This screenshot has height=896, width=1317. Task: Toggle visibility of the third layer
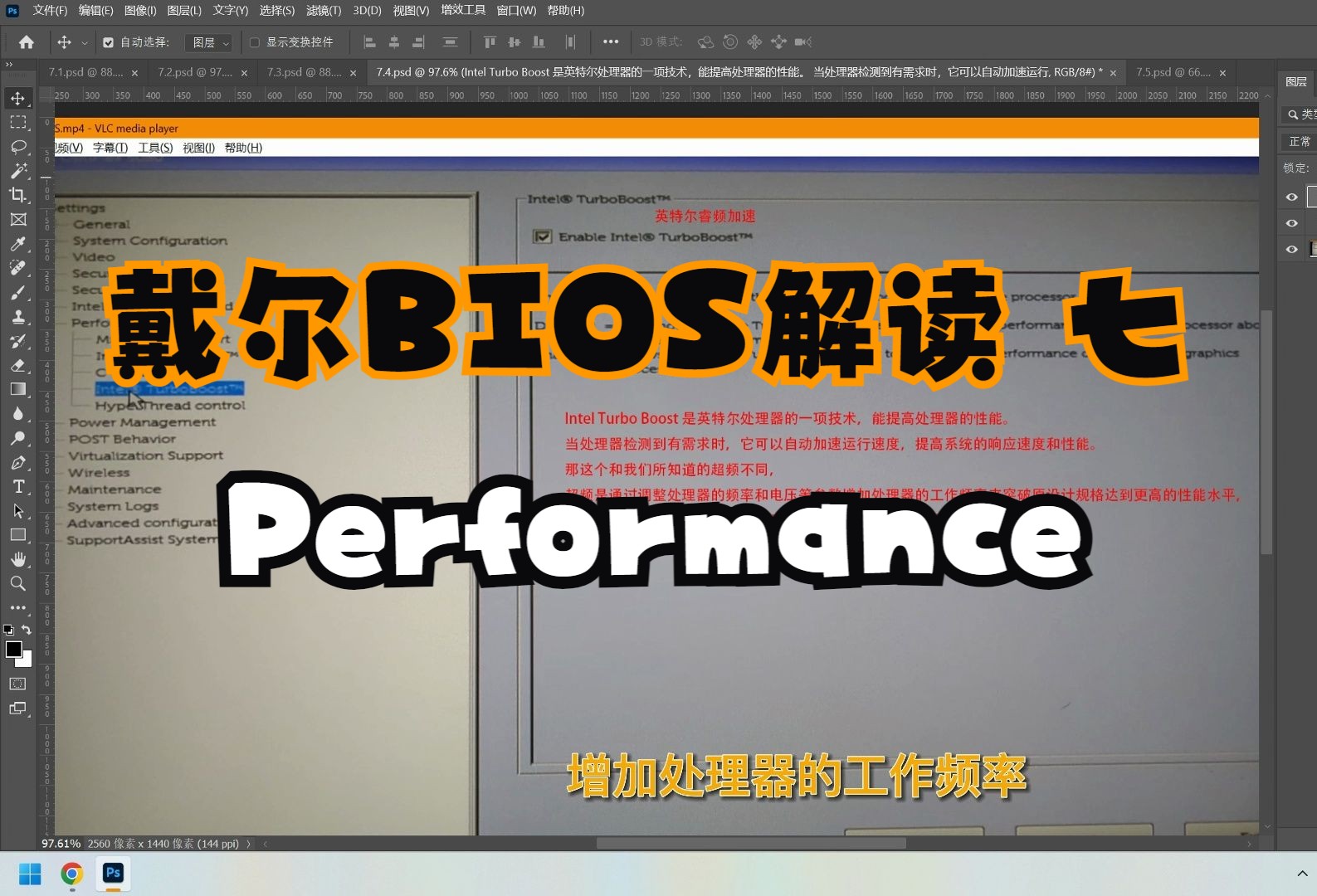[1291, 249]
